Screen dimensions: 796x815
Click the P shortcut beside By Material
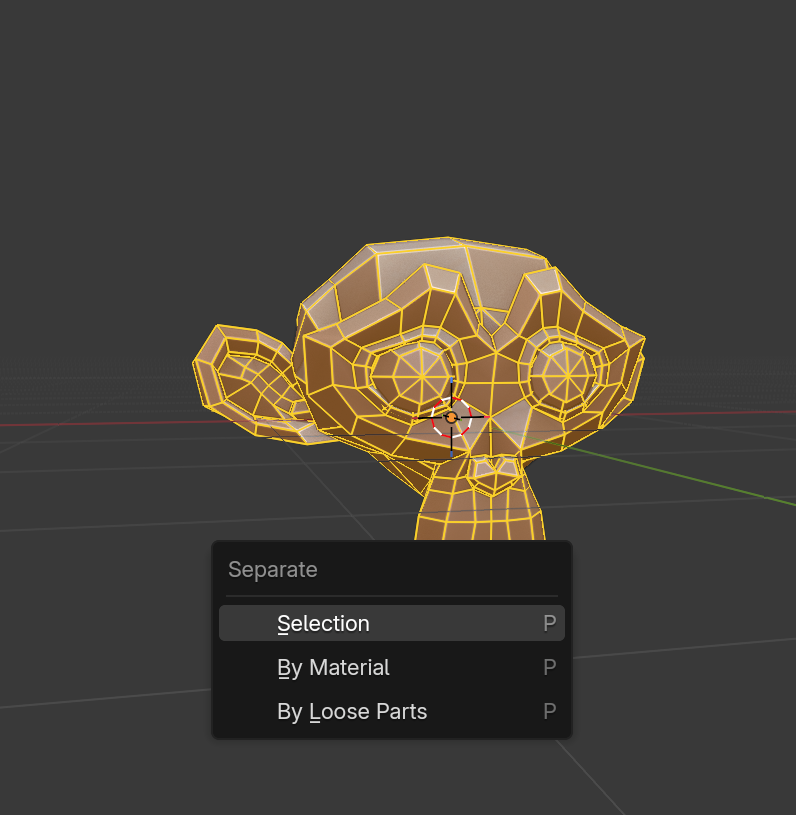point(549,667)
